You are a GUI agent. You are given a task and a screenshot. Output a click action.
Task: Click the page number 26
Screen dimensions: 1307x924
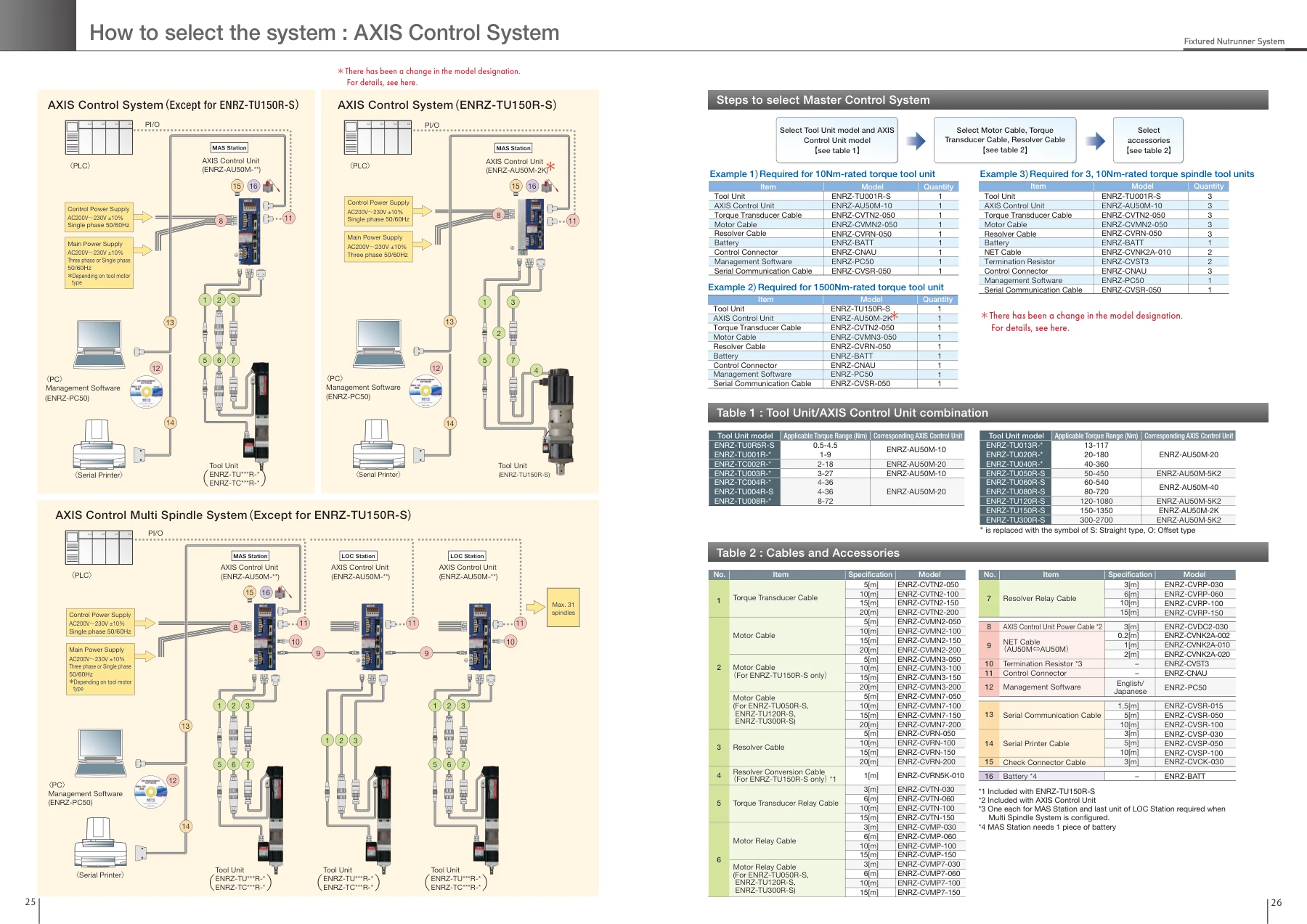coord(1277,903)
